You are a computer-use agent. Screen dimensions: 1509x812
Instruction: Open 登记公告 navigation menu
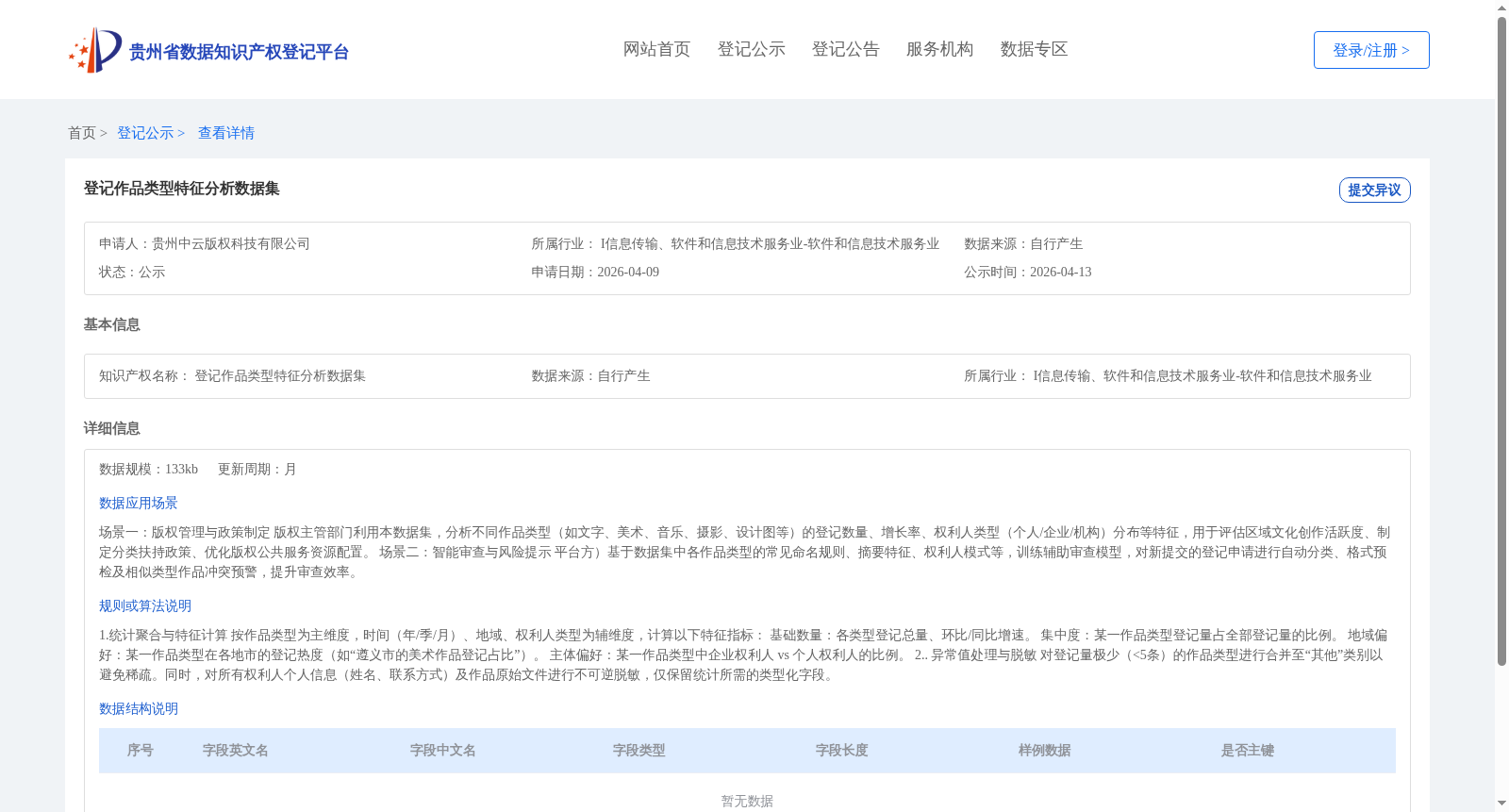[x=845, y=49]
